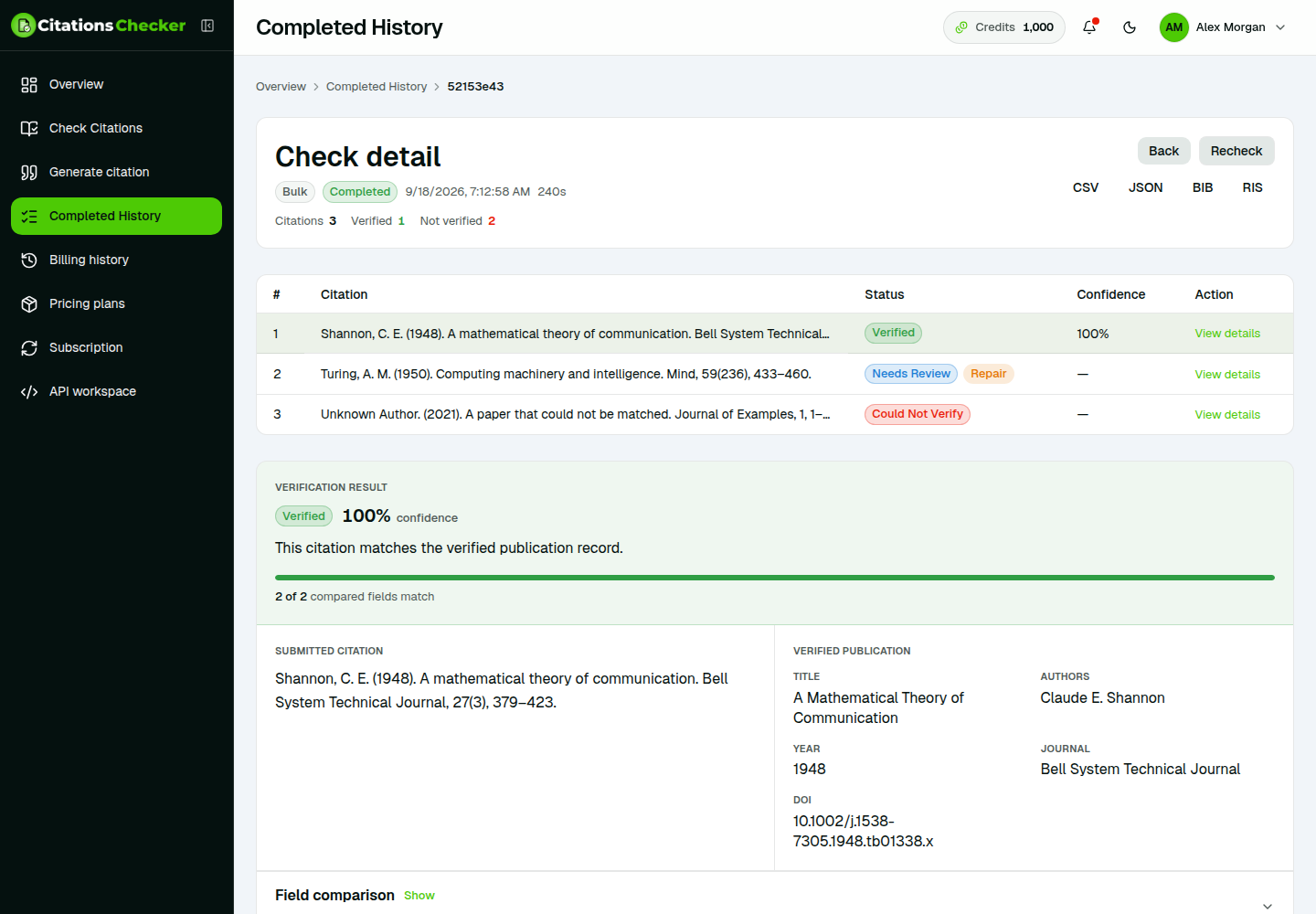Click the Recheck button
Screen dimensions: 1316x914
click(x=1236, y=151)
